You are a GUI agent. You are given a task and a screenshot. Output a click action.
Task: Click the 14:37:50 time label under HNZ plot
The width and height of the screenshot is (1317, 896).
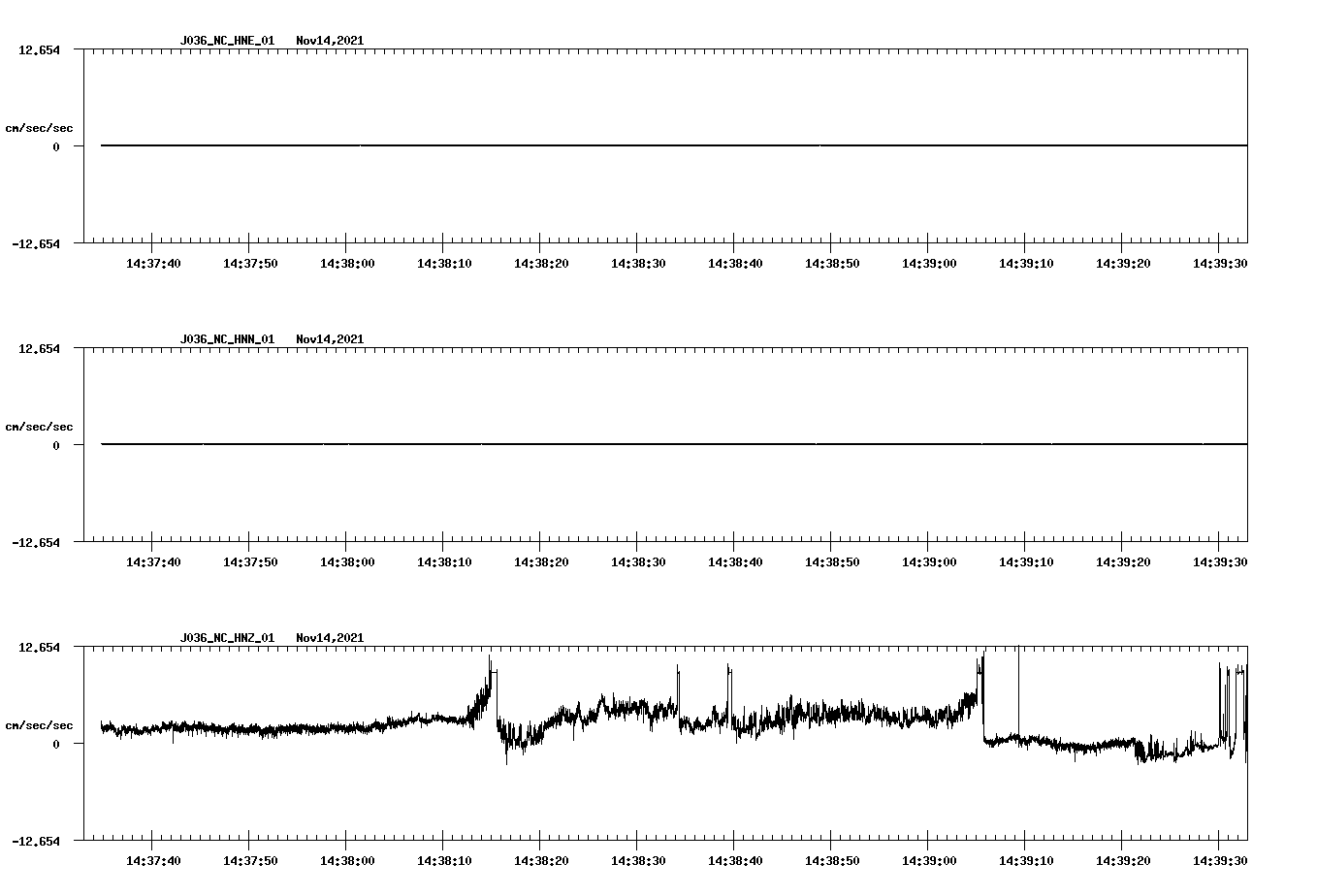tap(250, 861)
